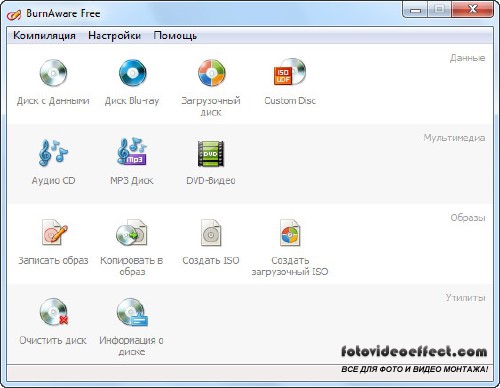500x388 pixels.
Task: Click the MP3 Диск text label
Action: pyautogui.click(x=132, y=181)
